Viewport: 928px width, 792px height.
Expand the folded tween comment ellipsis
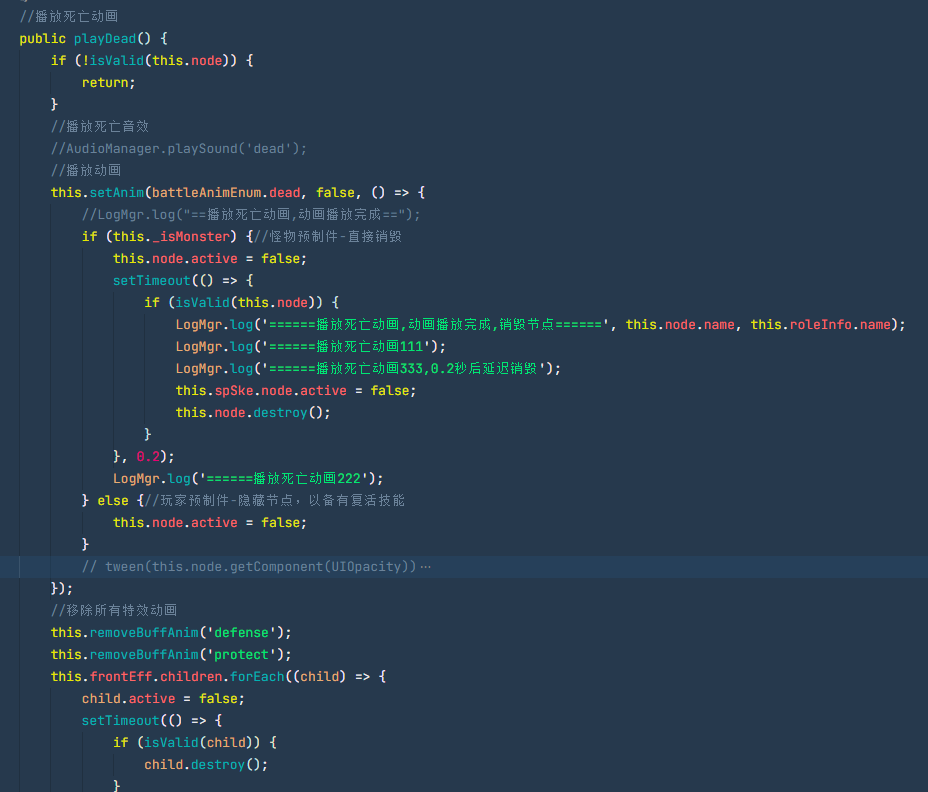tap(426, 567)
